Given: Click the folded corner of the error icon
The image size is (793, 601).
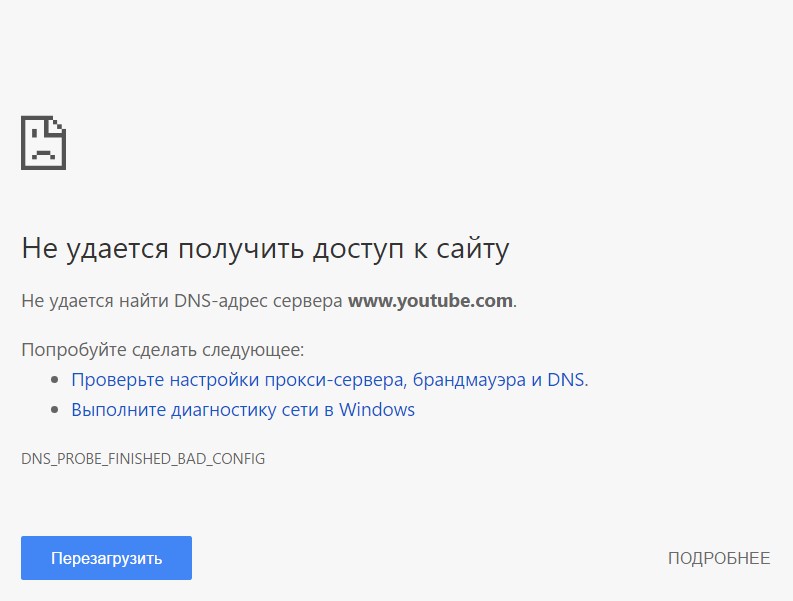Looking at the screenshot, I should point(58,124).
